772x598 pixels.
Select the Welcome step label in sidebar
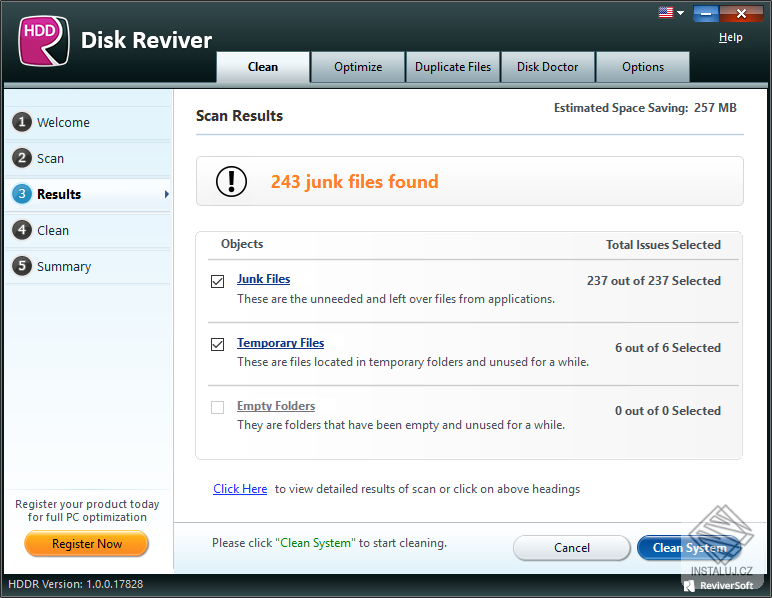[x=64, y=123]
